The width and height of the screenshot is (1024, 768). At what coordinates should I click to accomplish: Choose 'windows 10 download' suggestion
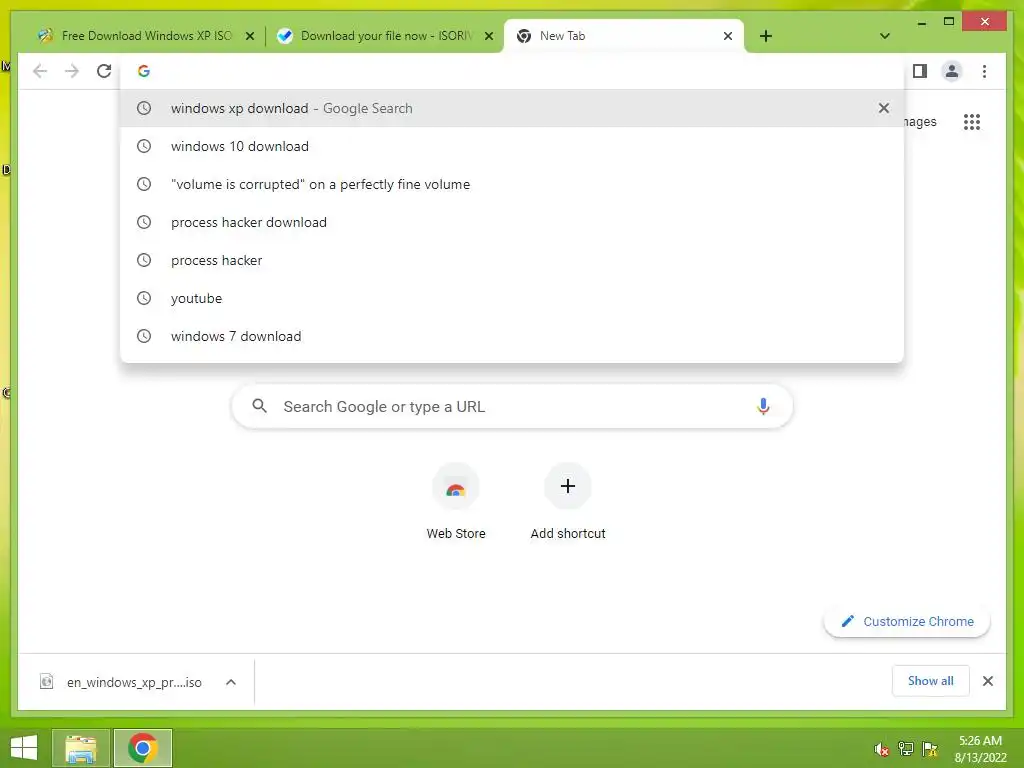point(512,146)
